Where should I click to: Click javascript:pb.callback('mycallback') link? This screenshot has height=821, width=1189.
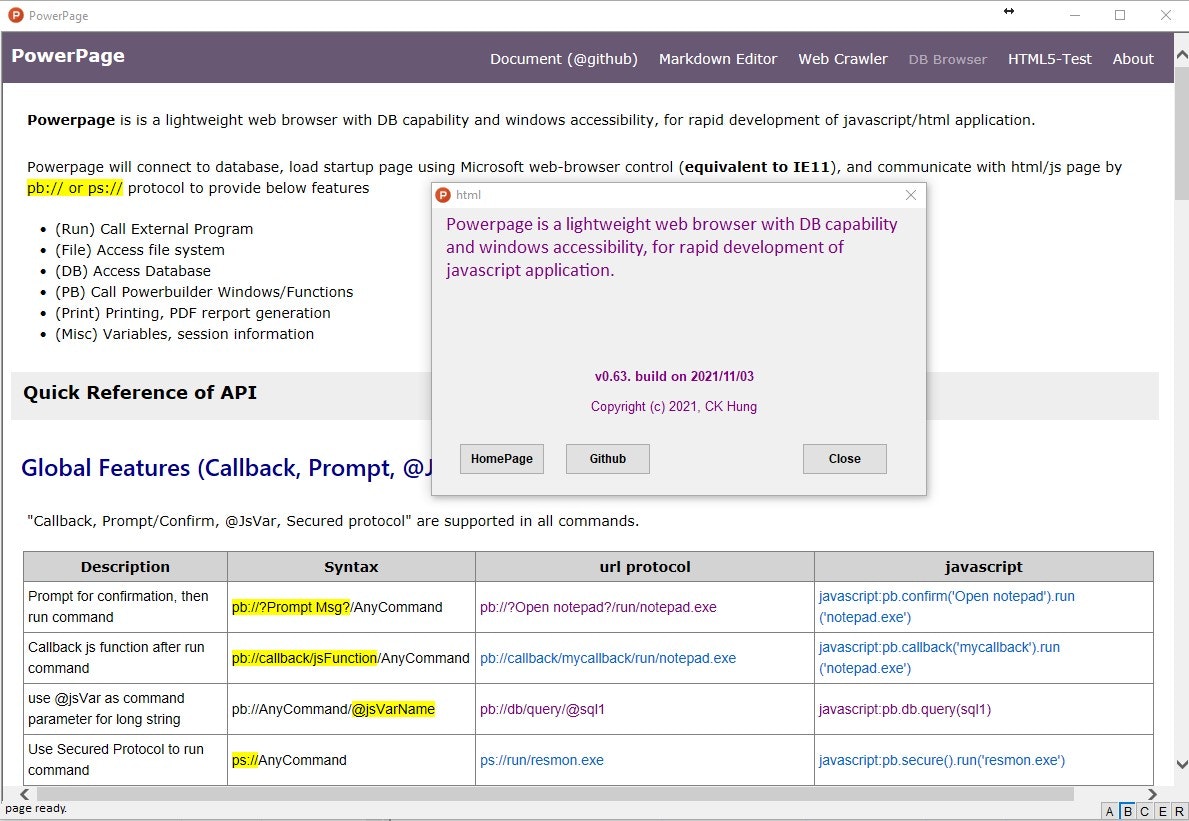tap(939, 657)
